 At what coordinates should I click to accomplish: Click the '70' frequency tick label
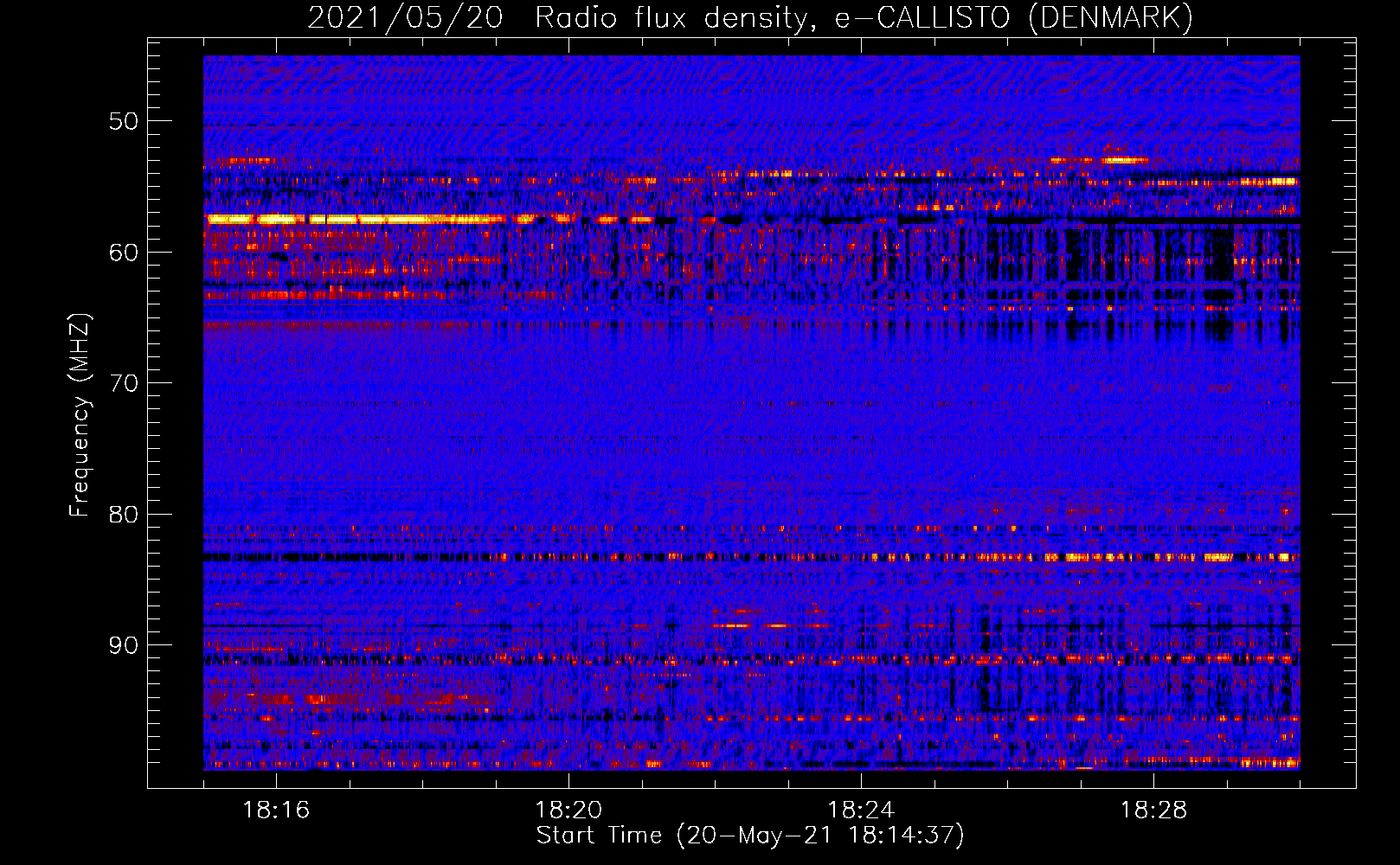[x=123, y=383]
